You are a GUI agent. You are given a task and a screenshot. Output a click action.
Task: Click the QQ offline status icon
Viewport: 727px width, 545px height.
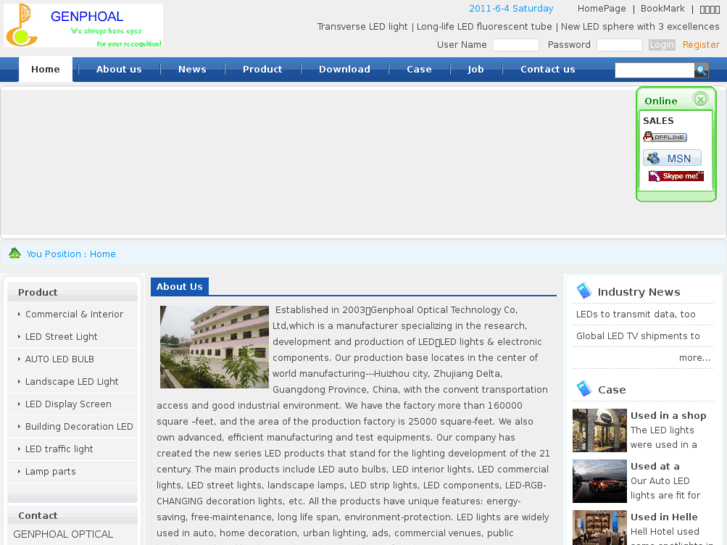click(x=665, y=137)
